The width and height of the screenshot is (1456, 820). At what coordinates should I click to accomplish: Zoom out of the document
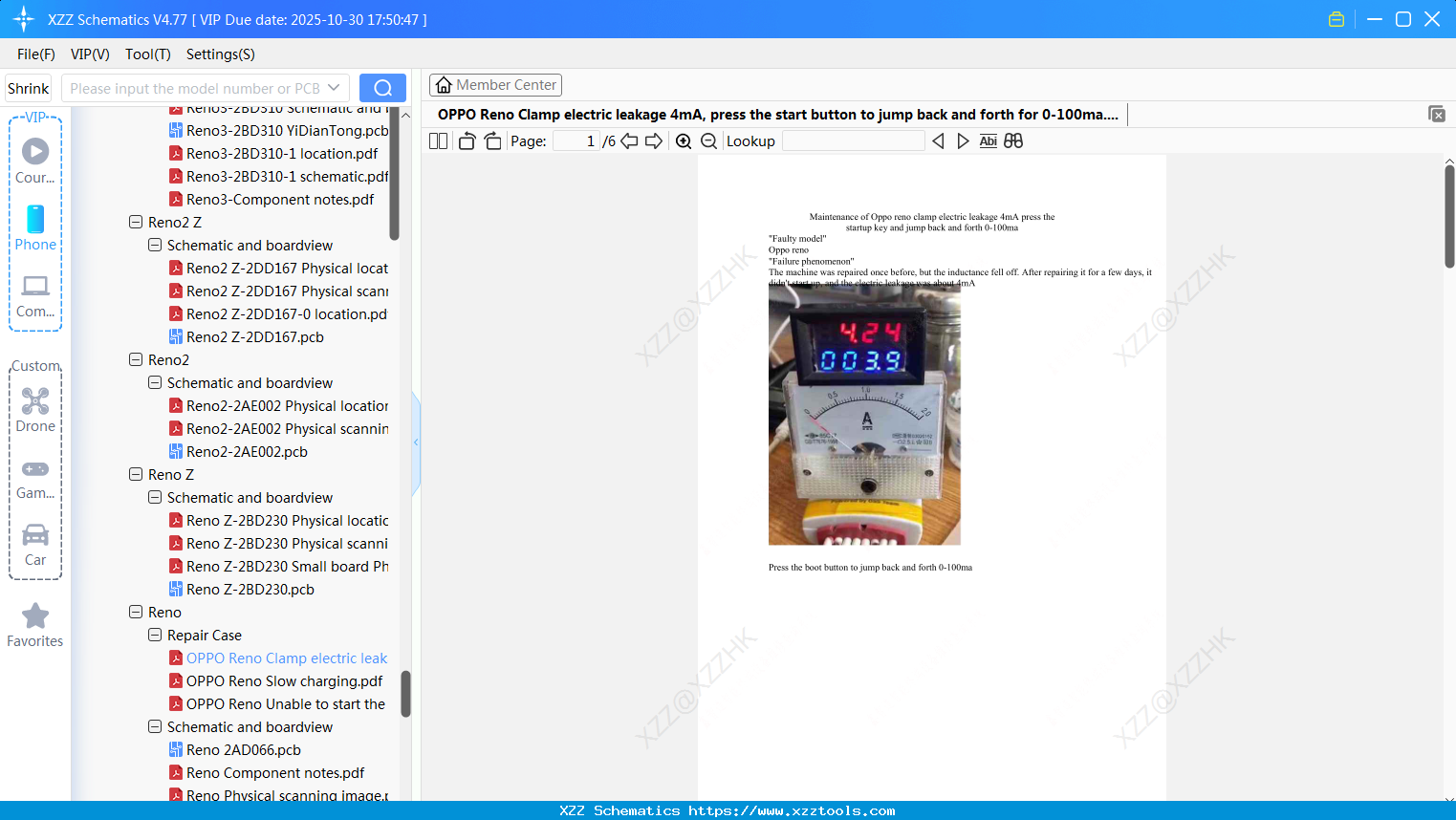tap(708, 141)
